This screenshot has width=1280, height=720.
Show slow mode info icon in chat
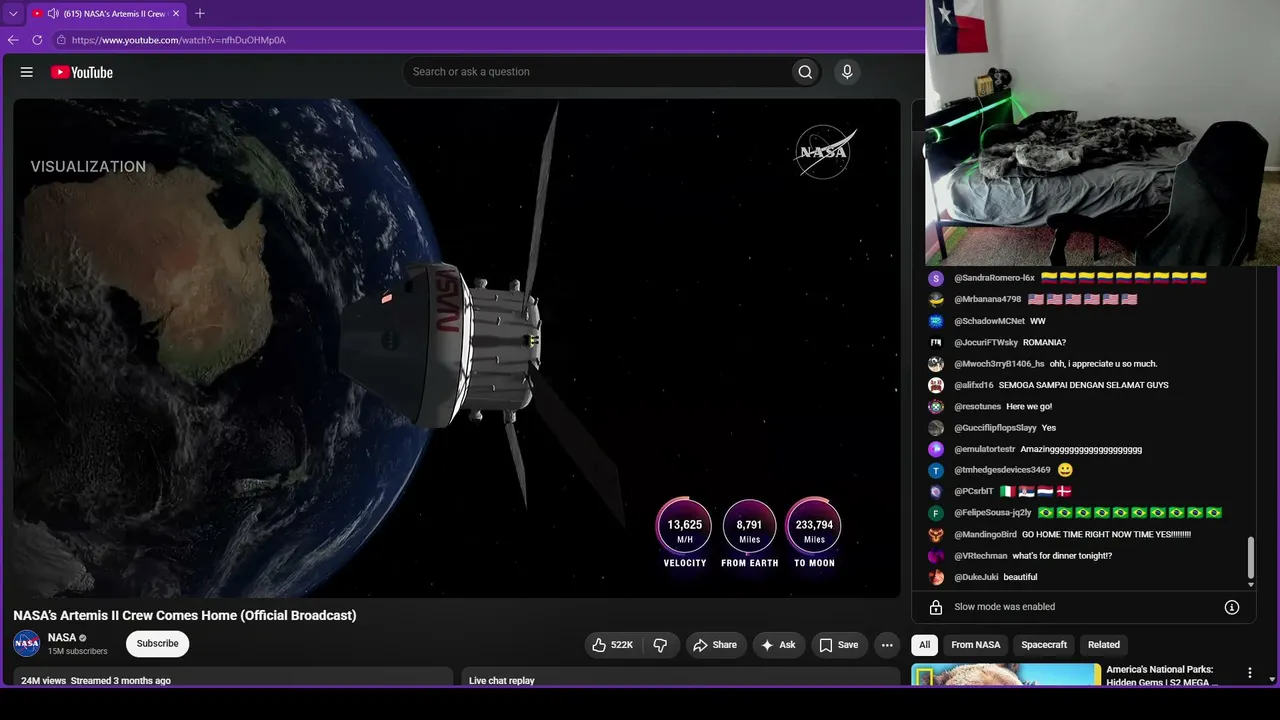tap(1232, 607)
